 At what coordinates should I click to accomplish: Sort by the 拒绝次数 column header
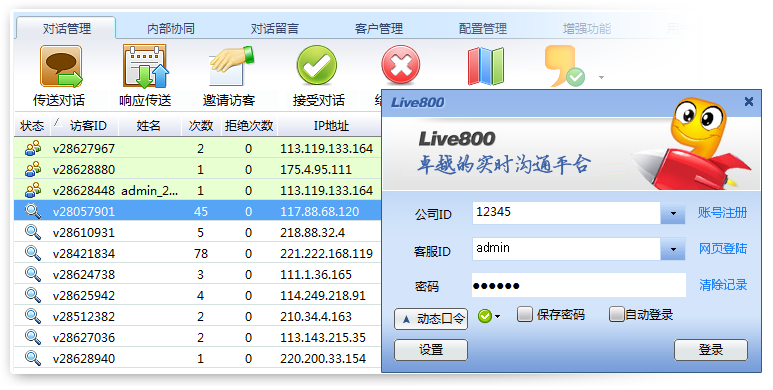pos(249,126)
